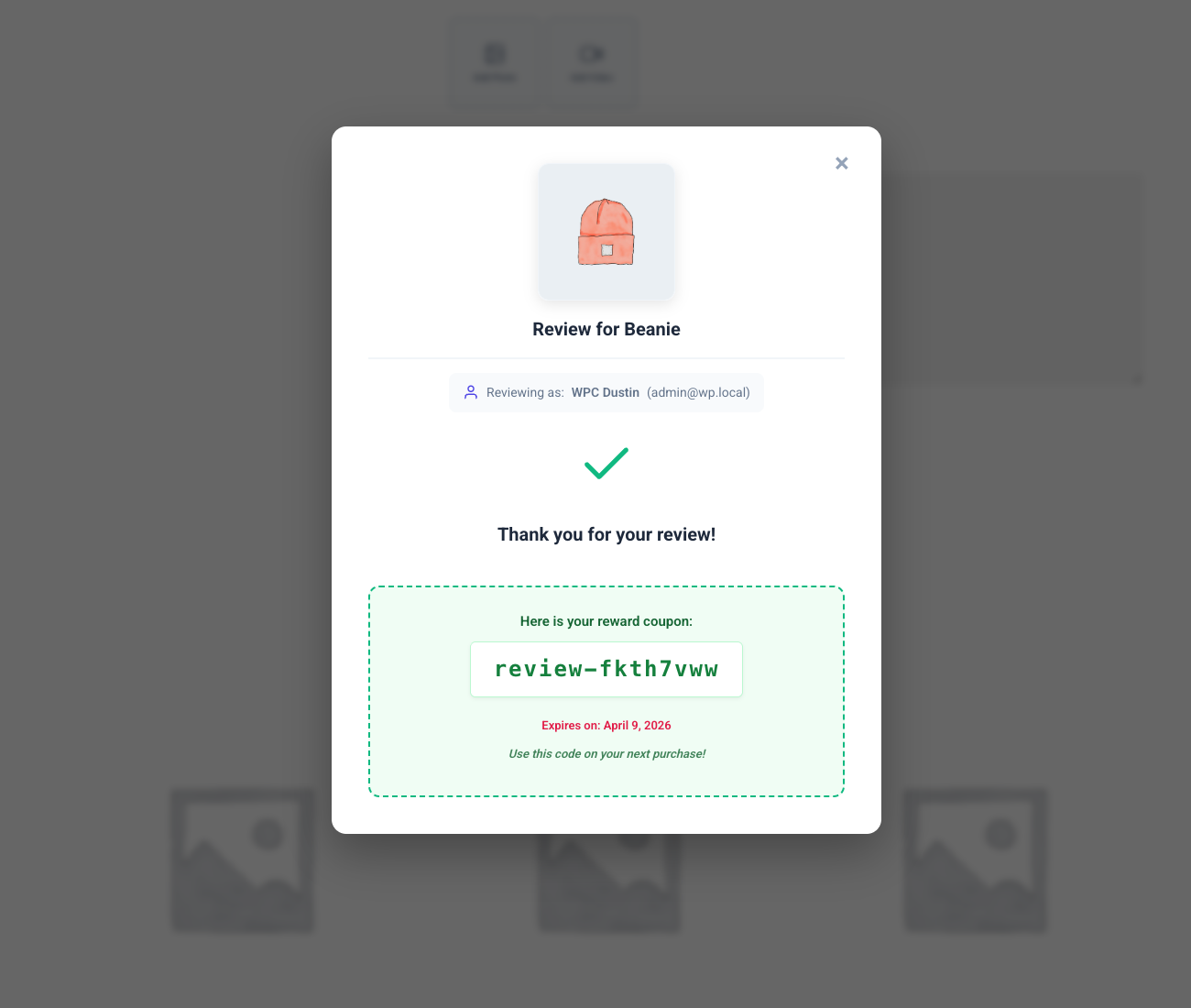1191x1008 pixels.
Task: Click the Here is your reward coupon label
Action: pos(606,621)
